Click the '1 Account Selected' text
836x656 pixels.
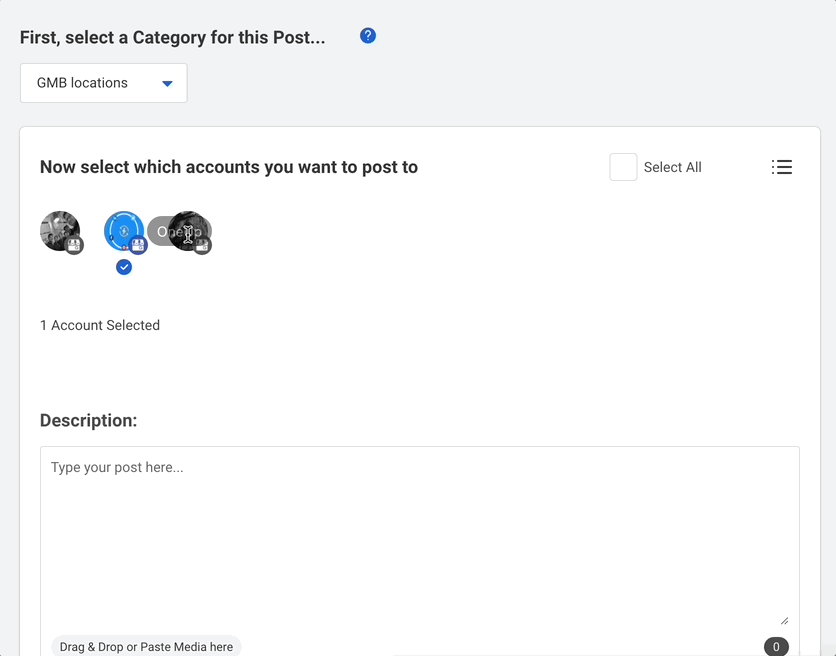coord(100,325)
